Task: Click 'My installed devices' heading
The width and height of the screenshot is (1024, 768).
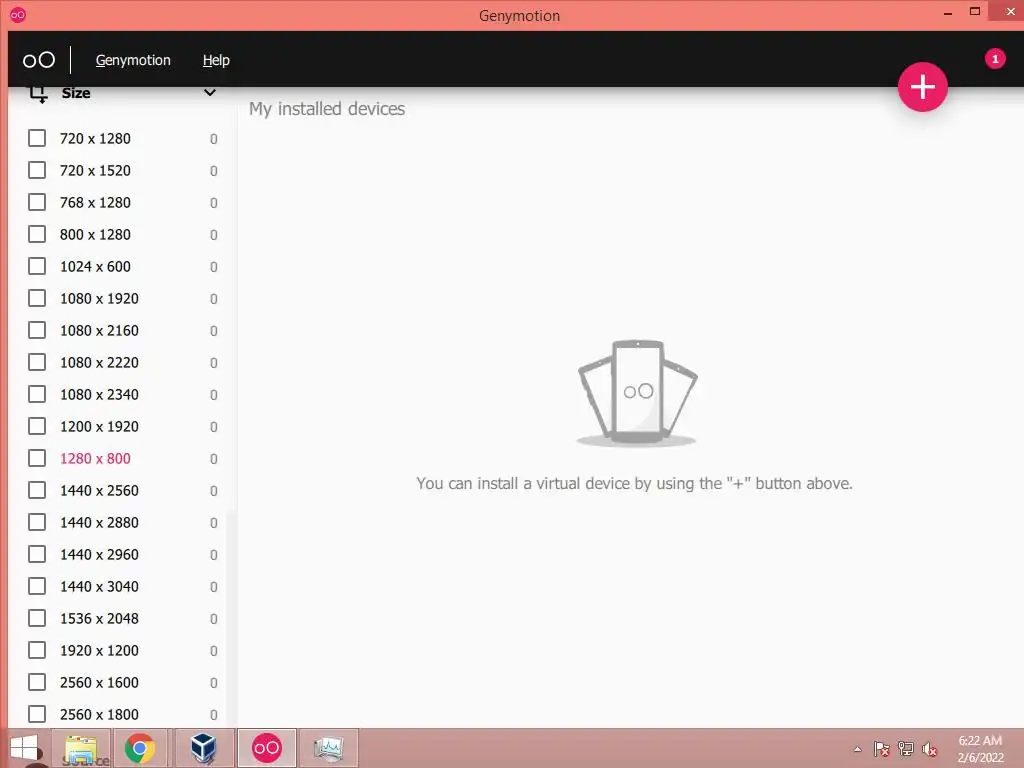Action: click(327, 109)
